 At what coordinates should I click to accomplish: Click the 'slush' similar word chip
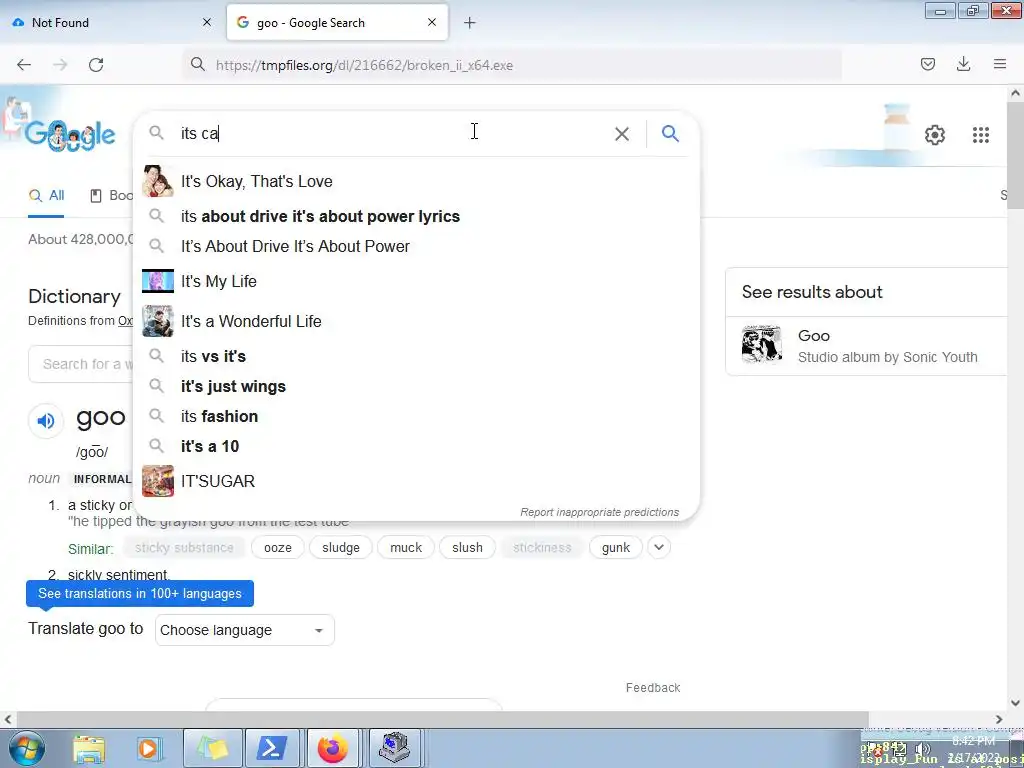click(468, 547)
